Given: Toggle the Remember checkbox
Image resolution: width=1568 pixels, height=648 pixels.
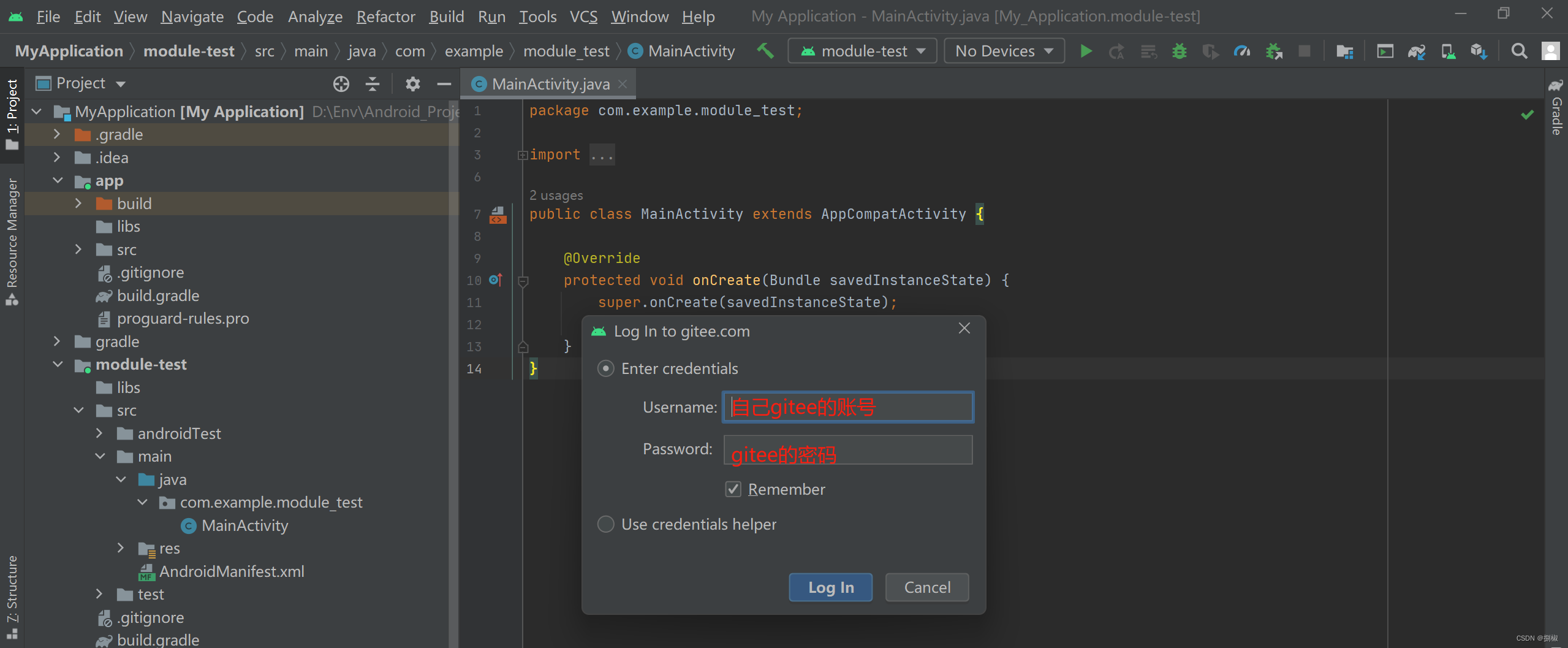Looking at the screenshot, I should [x=733, y=489].
